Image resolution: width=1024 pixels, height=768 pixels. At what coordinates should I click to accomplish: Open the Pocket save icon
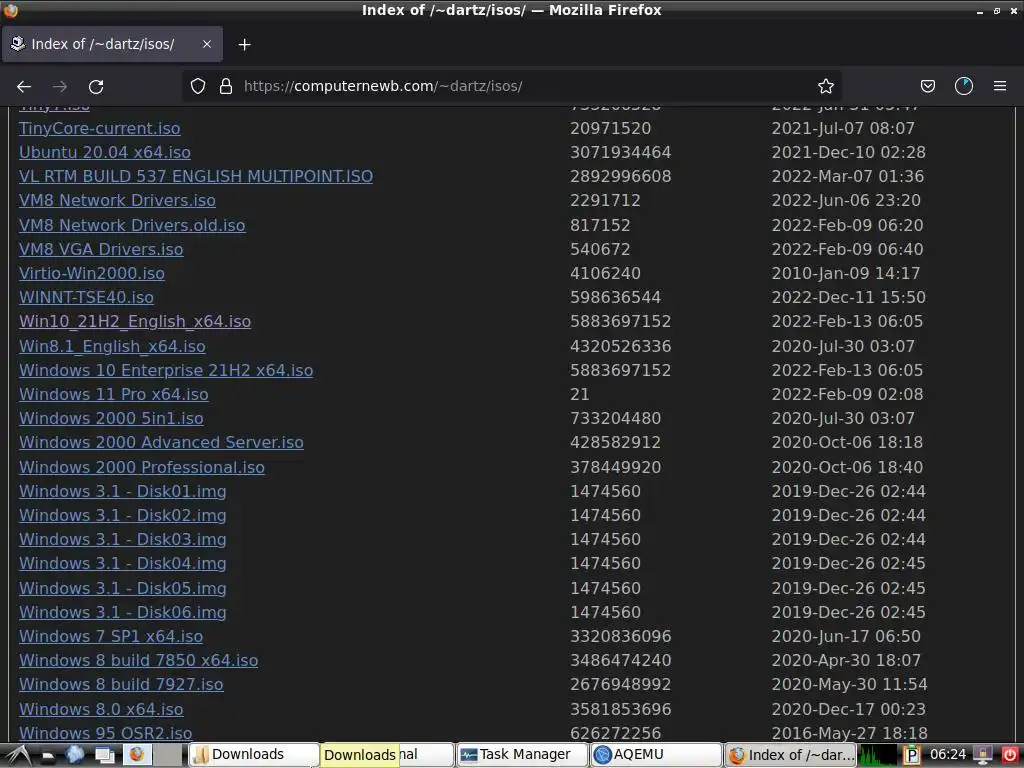point(927,86)
